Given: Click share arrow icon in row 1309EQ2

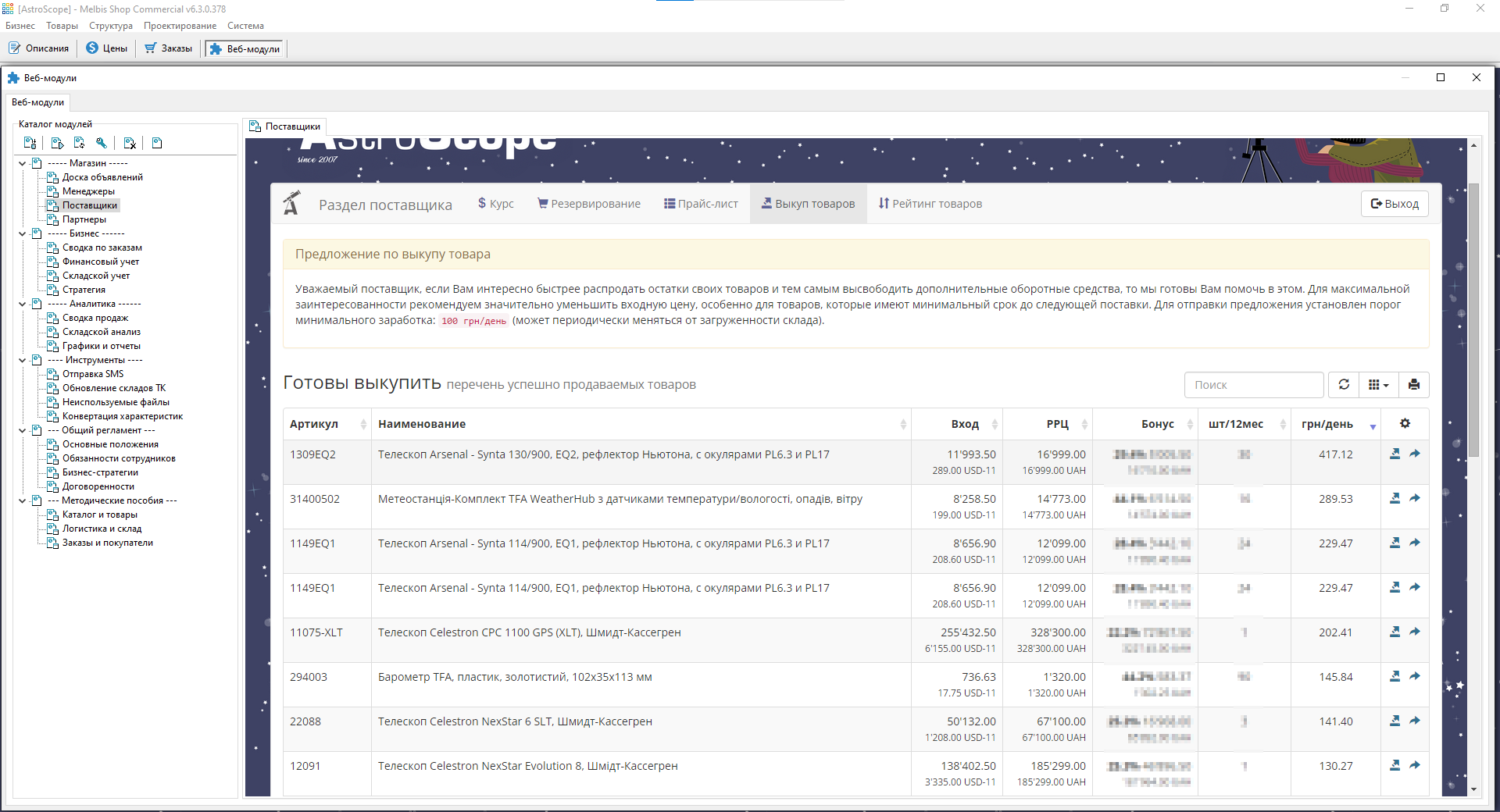Looking at the screenshot, I should (x=1415, y=454).
